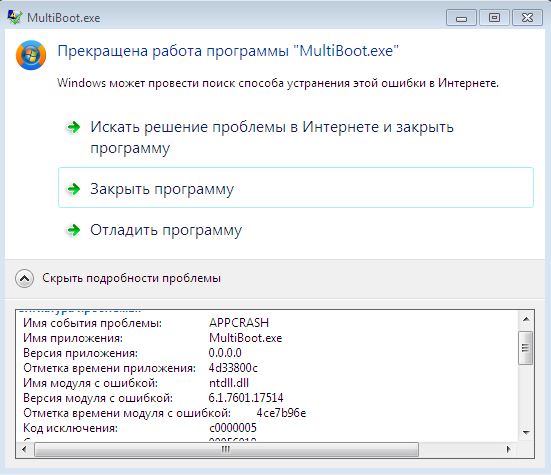Click green arrow beside Закрыть программу
Screen dimensions: 551x475
point(74,189)
